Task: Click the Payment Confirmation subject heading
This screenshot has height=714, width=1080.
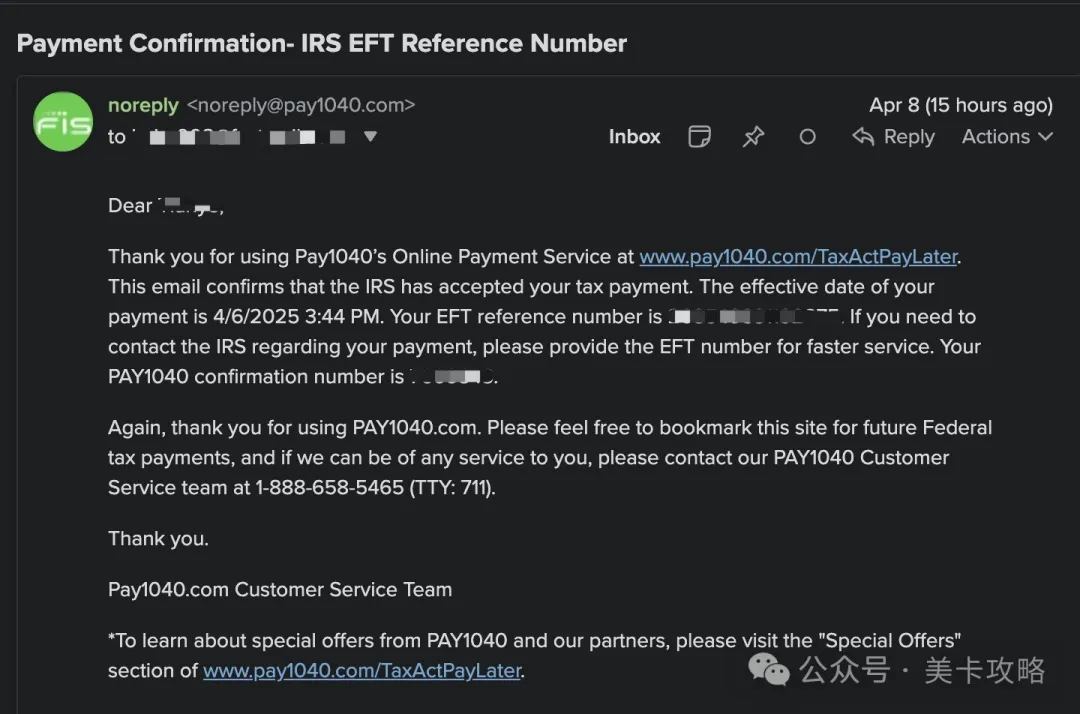Action: (322, 44)
